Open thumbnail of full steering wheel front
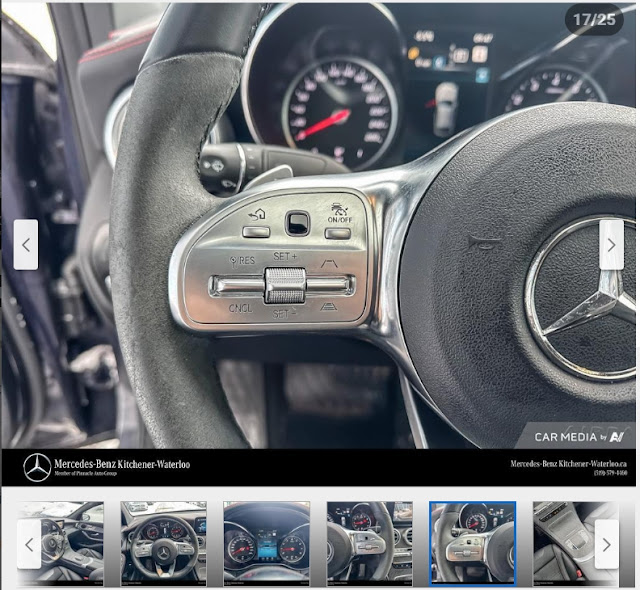The image size is (640, 590). [163, 544]
